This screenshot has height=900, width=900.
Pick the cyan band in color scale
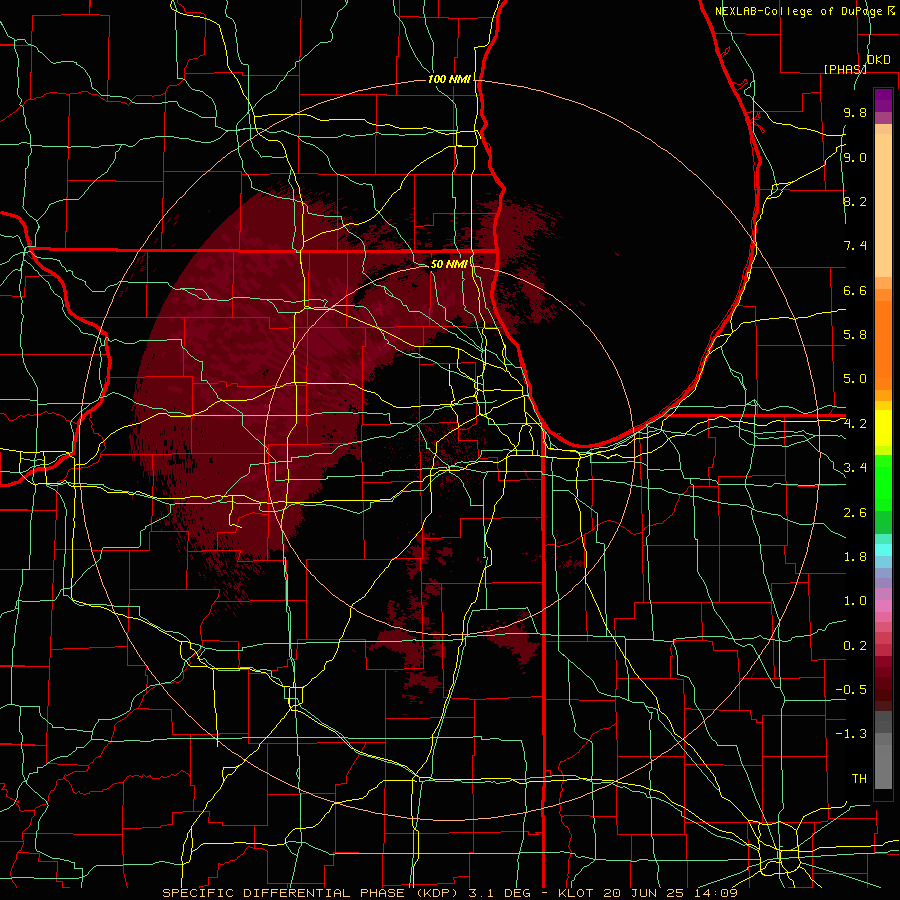(883, 550)
